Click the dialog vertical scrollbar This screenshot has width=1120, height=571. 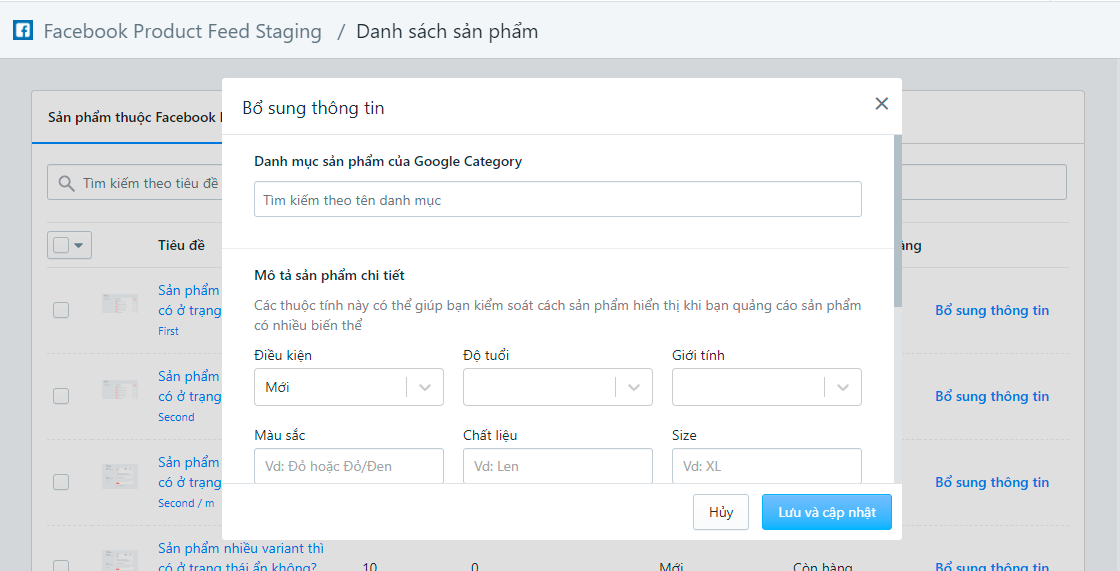898,220
